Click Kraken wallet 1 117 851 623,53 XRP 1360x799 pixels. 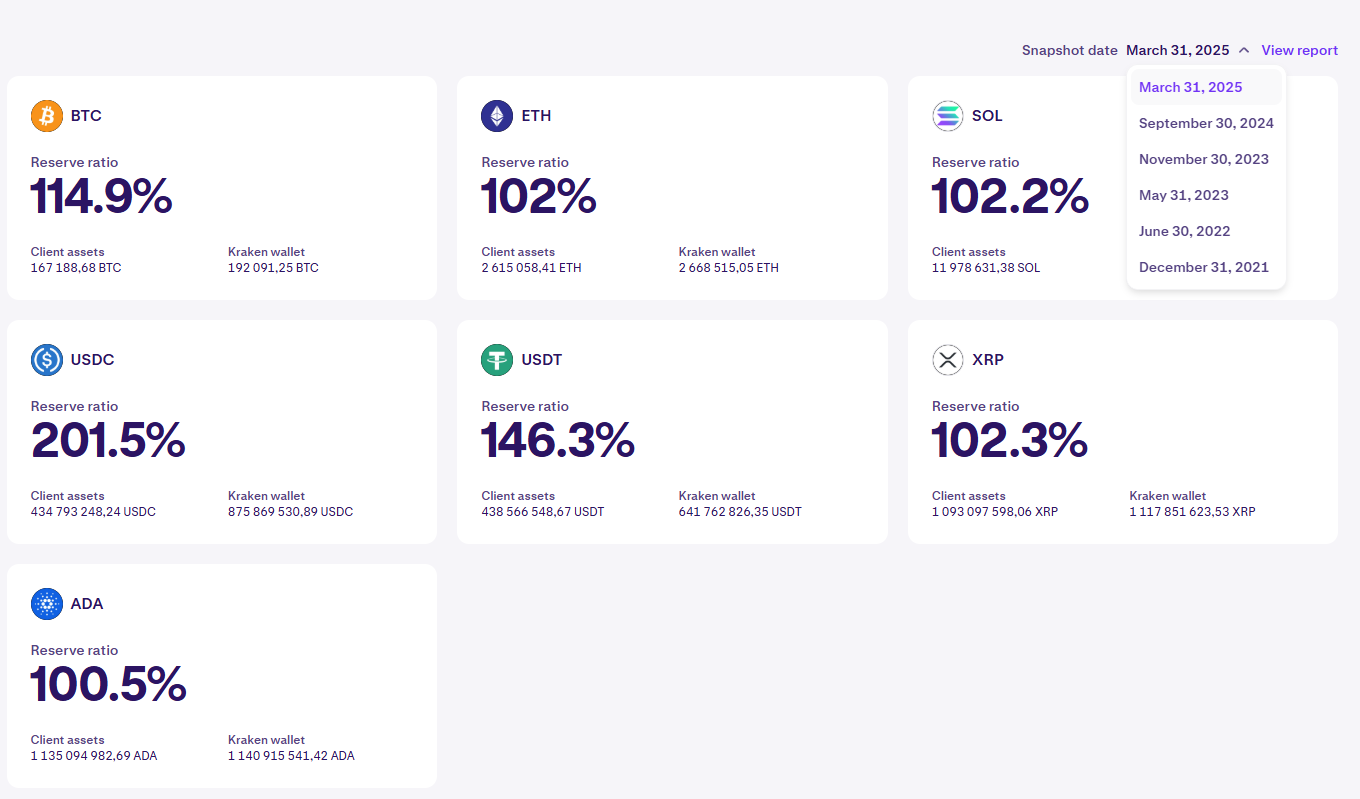(x=1193, y=512)
